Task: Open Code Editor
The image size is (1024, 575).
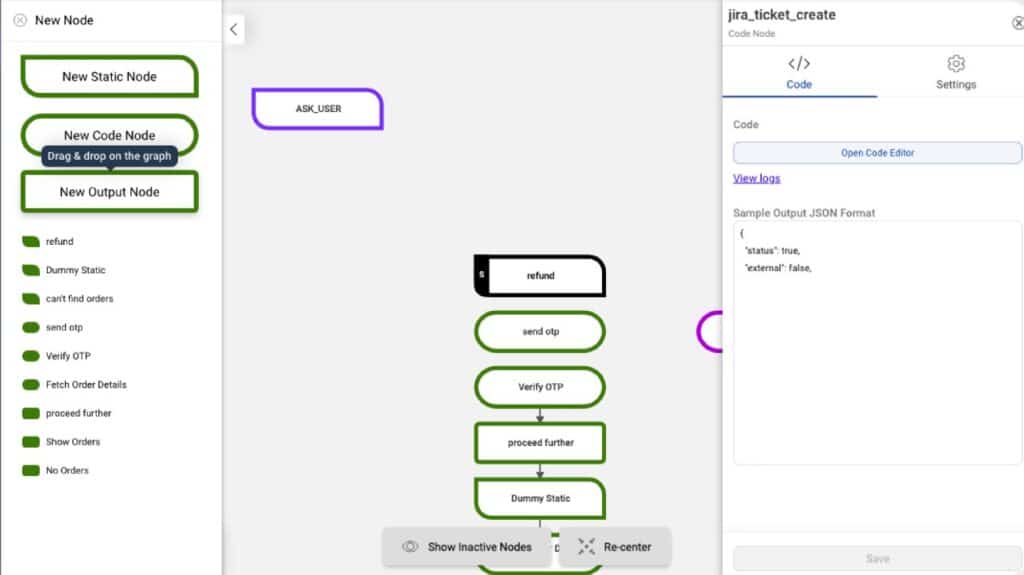Action: 877,153
